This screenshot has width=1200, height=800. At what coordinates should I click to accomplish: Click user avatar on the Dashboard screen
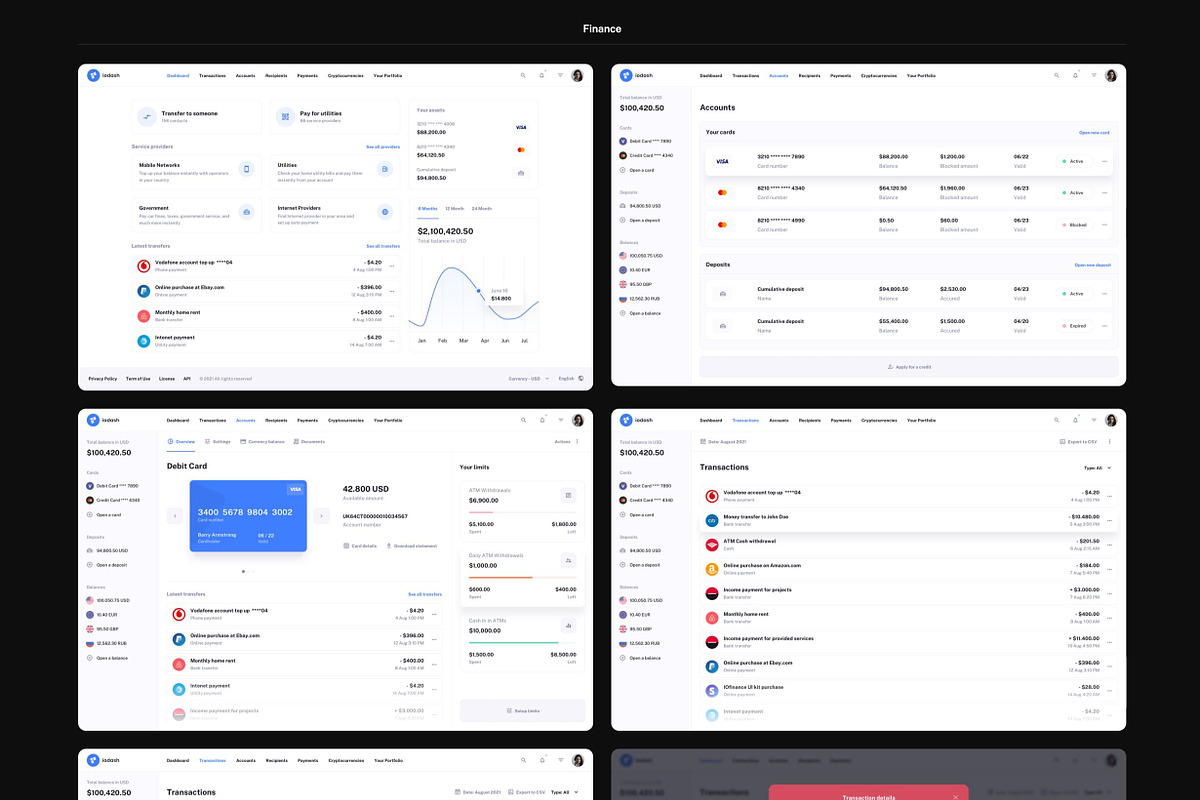577,75
